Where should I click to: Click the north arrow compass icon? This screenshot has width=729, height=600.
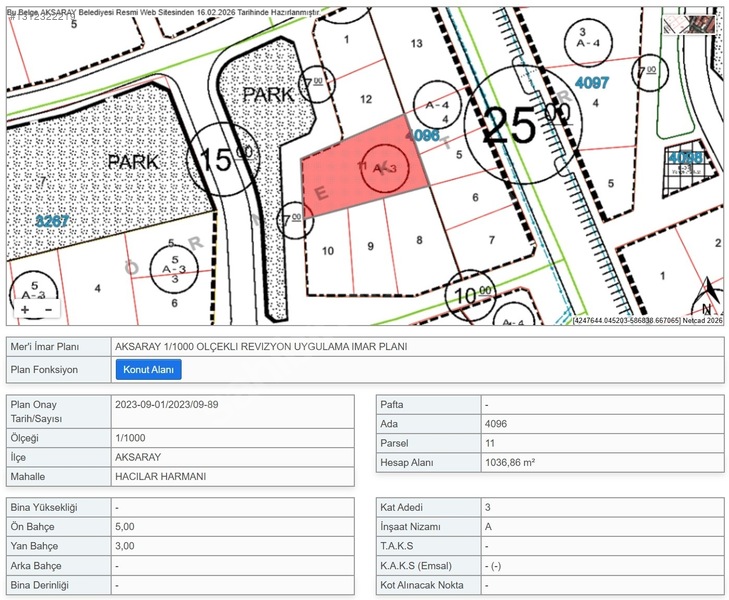point(707,297)
